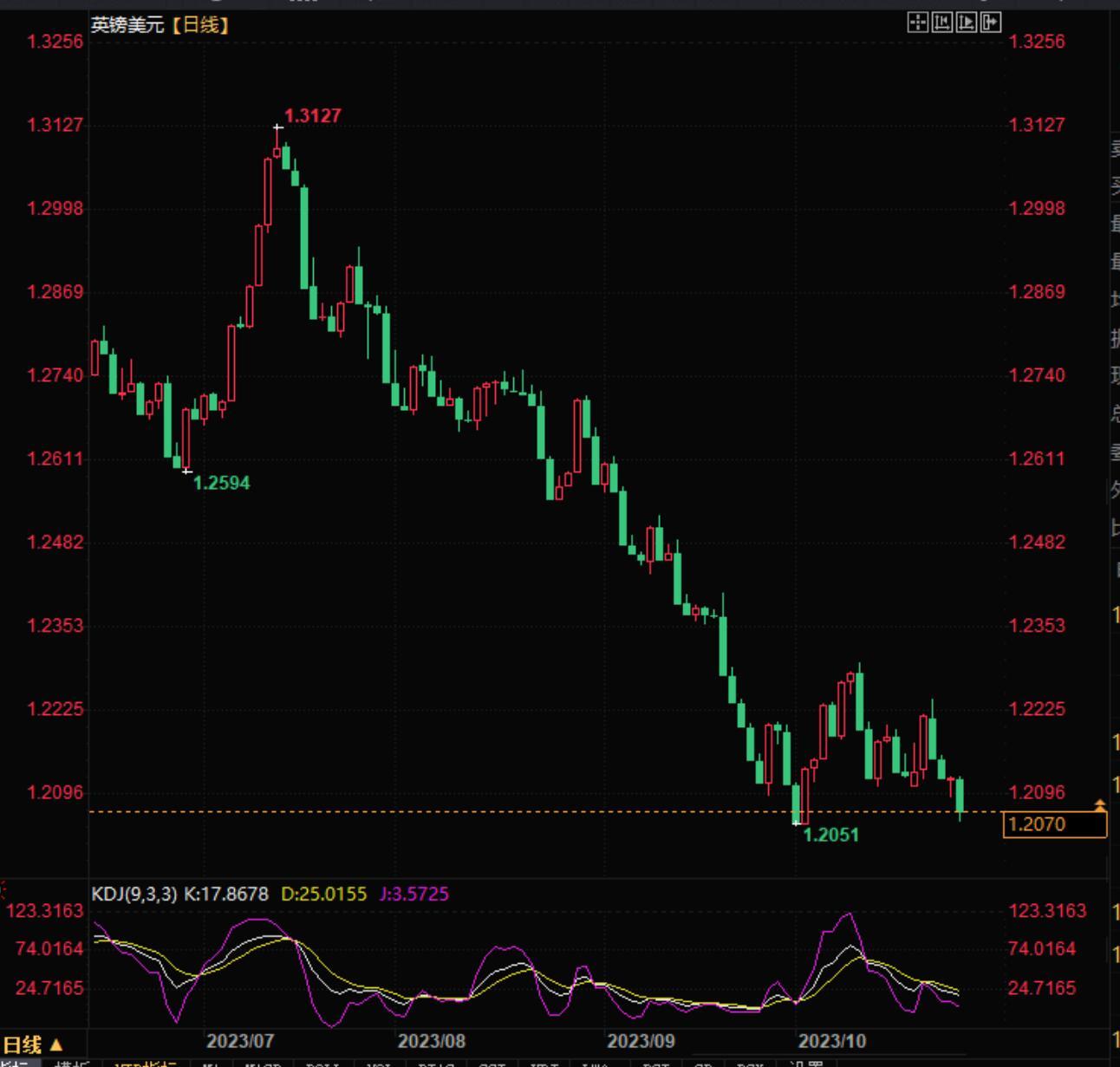Click 1.2225 on the right price axis
Screen dimensions: 1120x1067
[x=1037, y=709]
